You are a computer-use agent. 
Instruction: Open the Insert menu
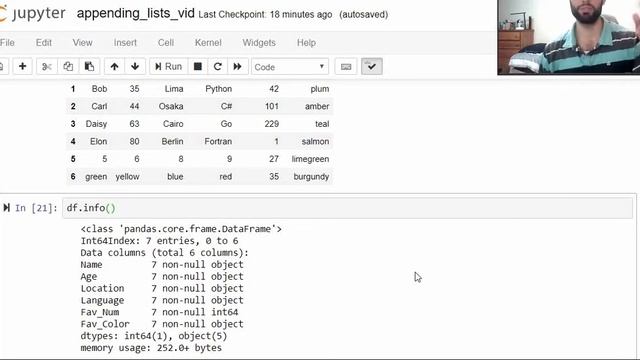click(125, 42)
